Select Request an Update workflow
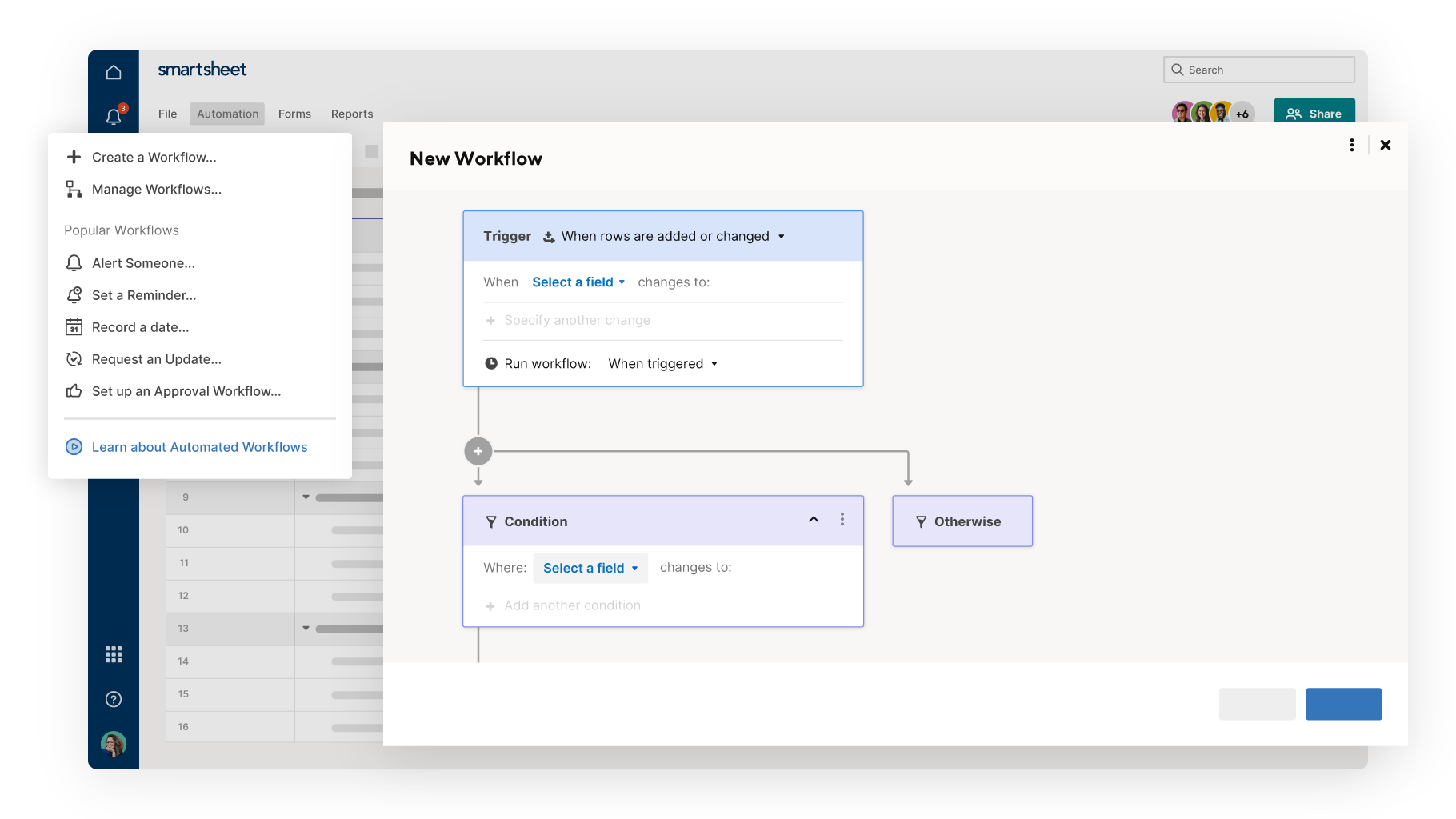This screenshot has height=819, width=1456. (x=157, y=358)
